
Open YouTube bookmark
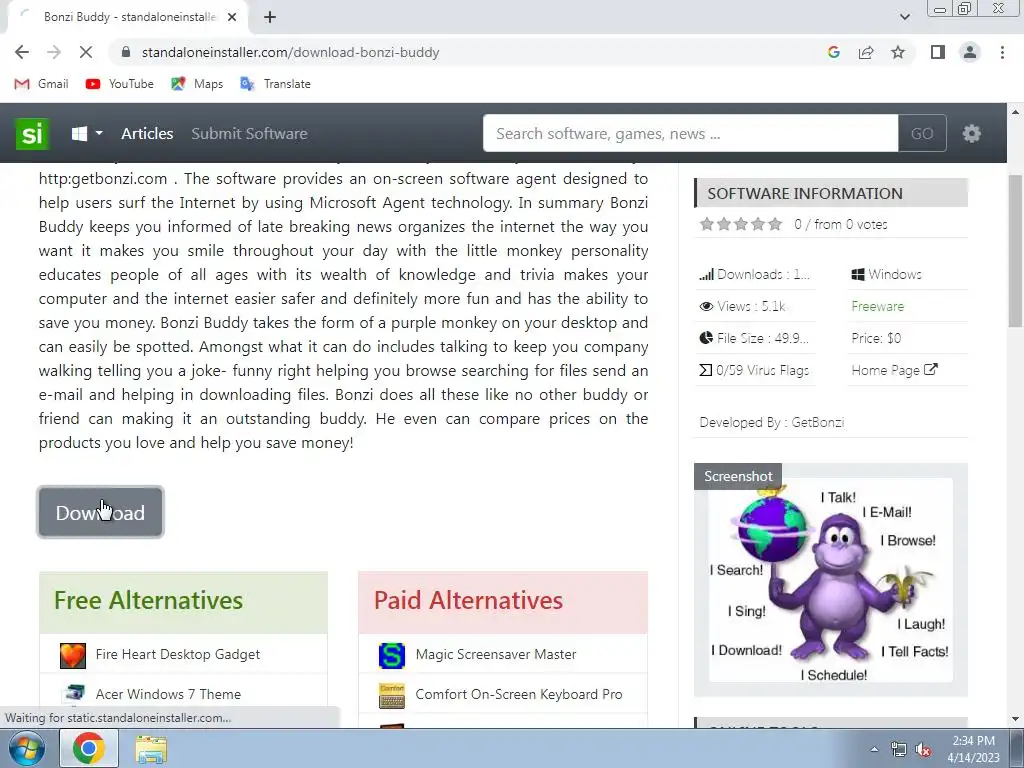click(120, 84)
